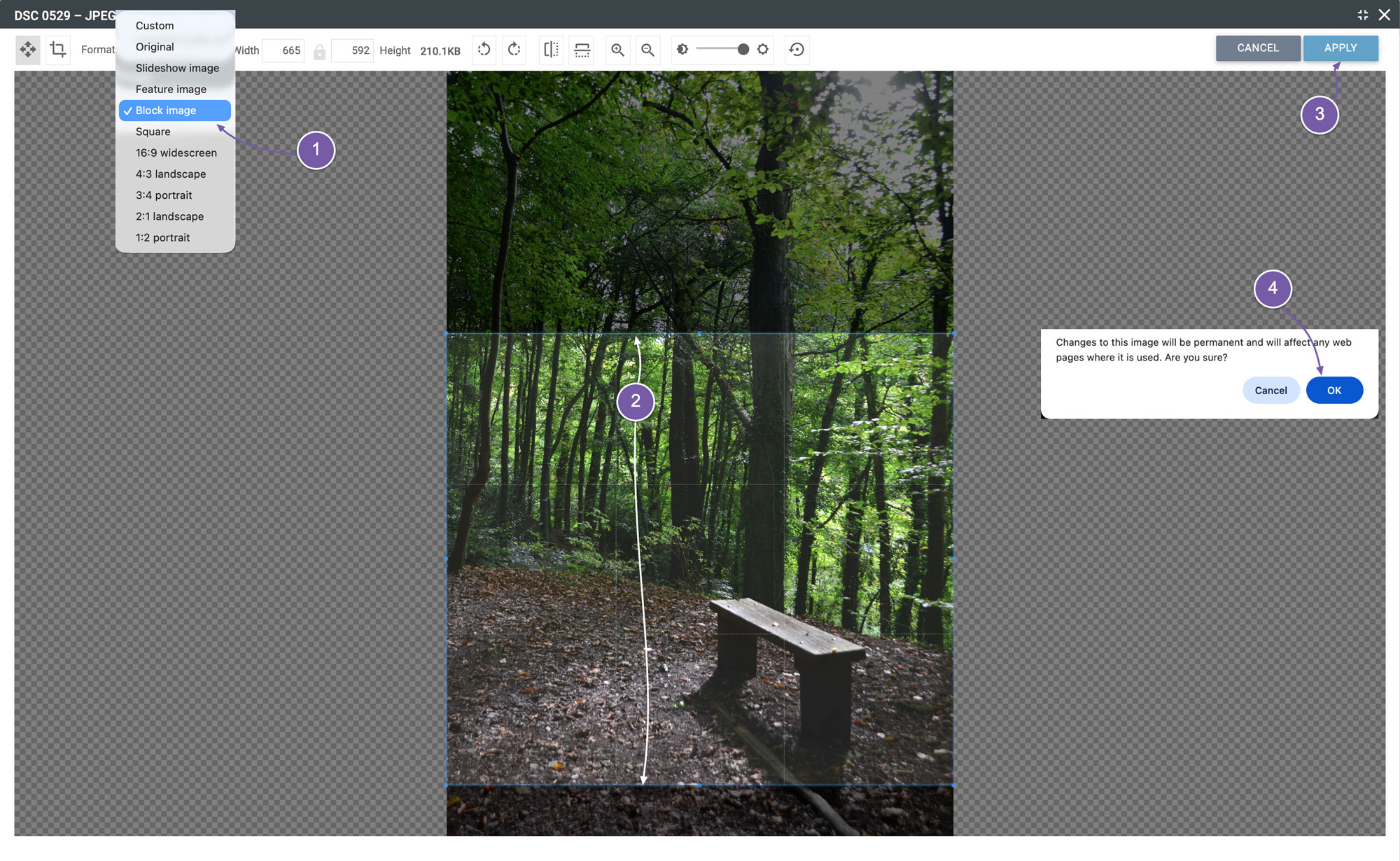Reset image changes with restore icon

point(797,50)
